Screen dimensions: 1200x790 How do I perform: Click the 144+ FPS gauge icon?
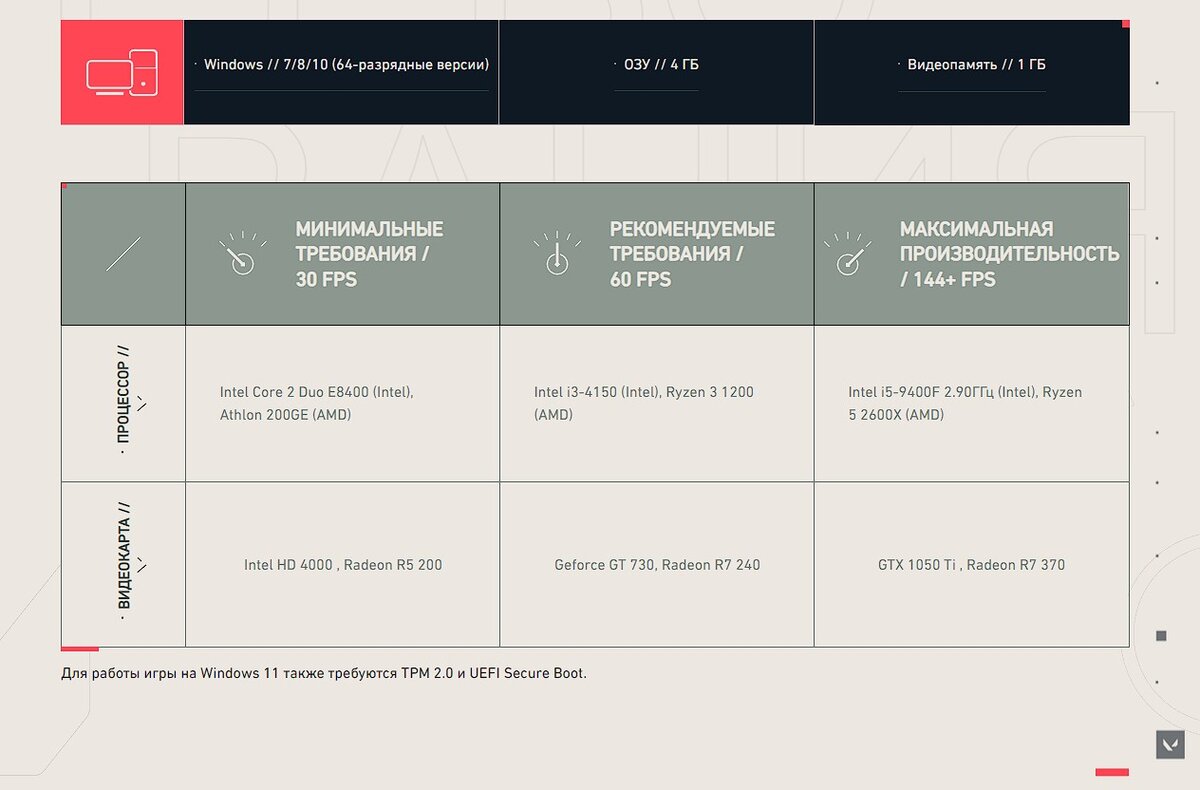click(x=847, y=254)
